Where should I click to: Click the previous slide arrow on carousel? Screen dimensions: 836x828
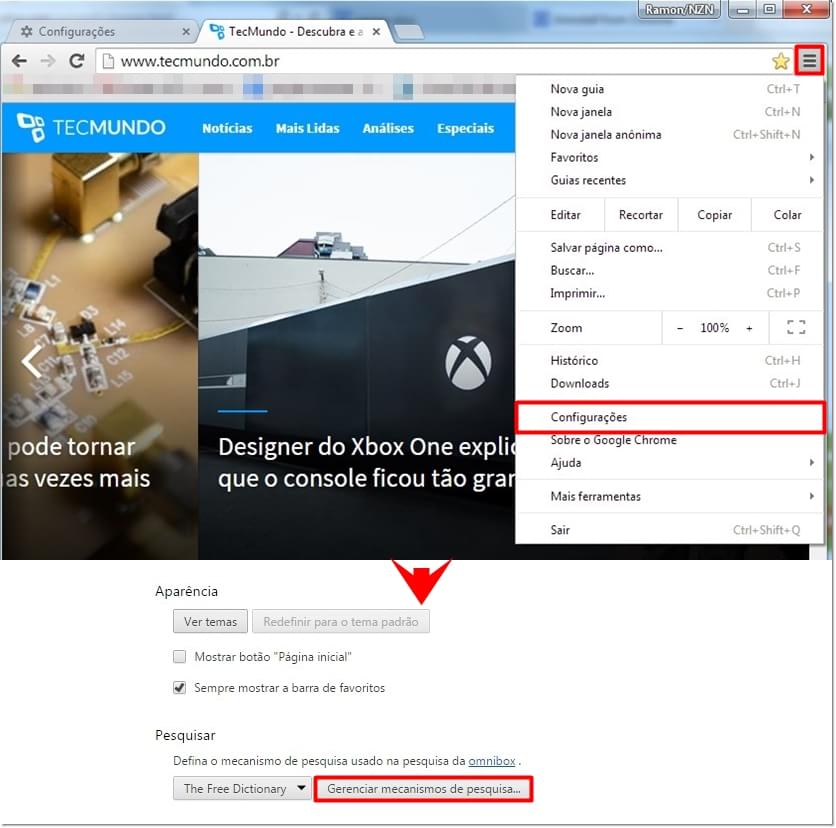(x=32, y=361)
